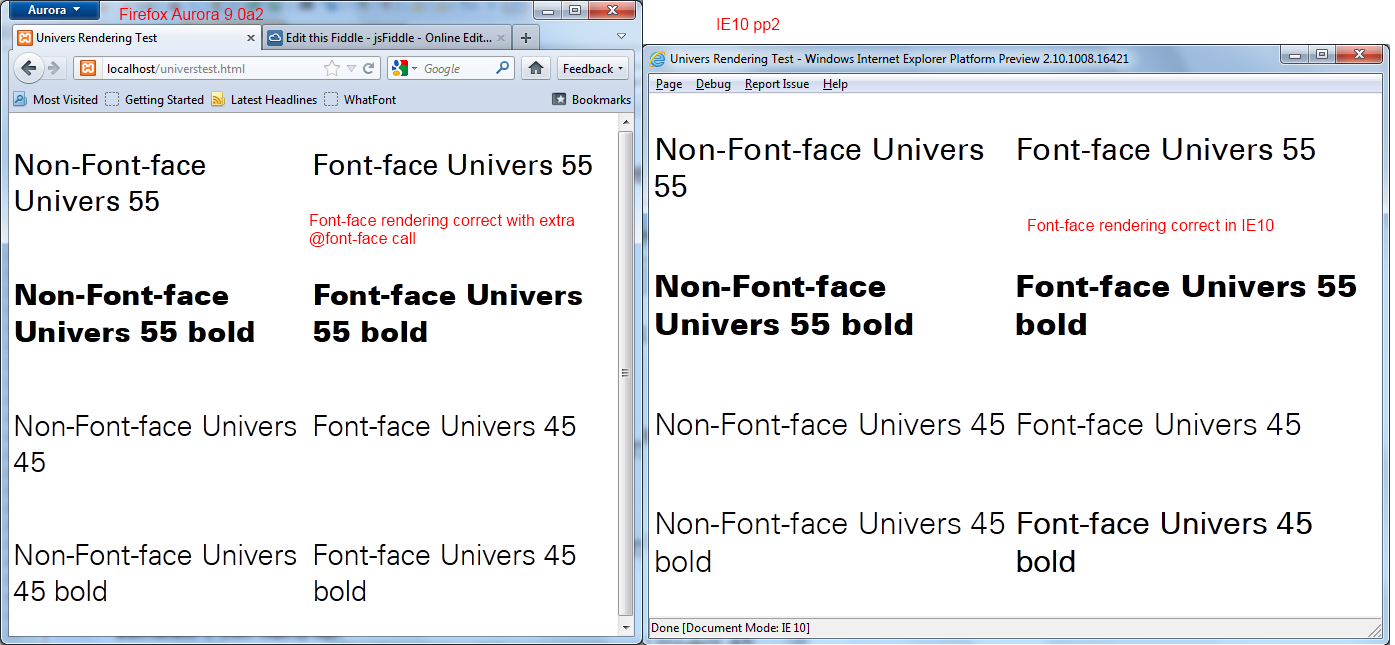Click the Firefox vertical scrollbar down arrow
Screen dimensions: 1395x645
626,627
